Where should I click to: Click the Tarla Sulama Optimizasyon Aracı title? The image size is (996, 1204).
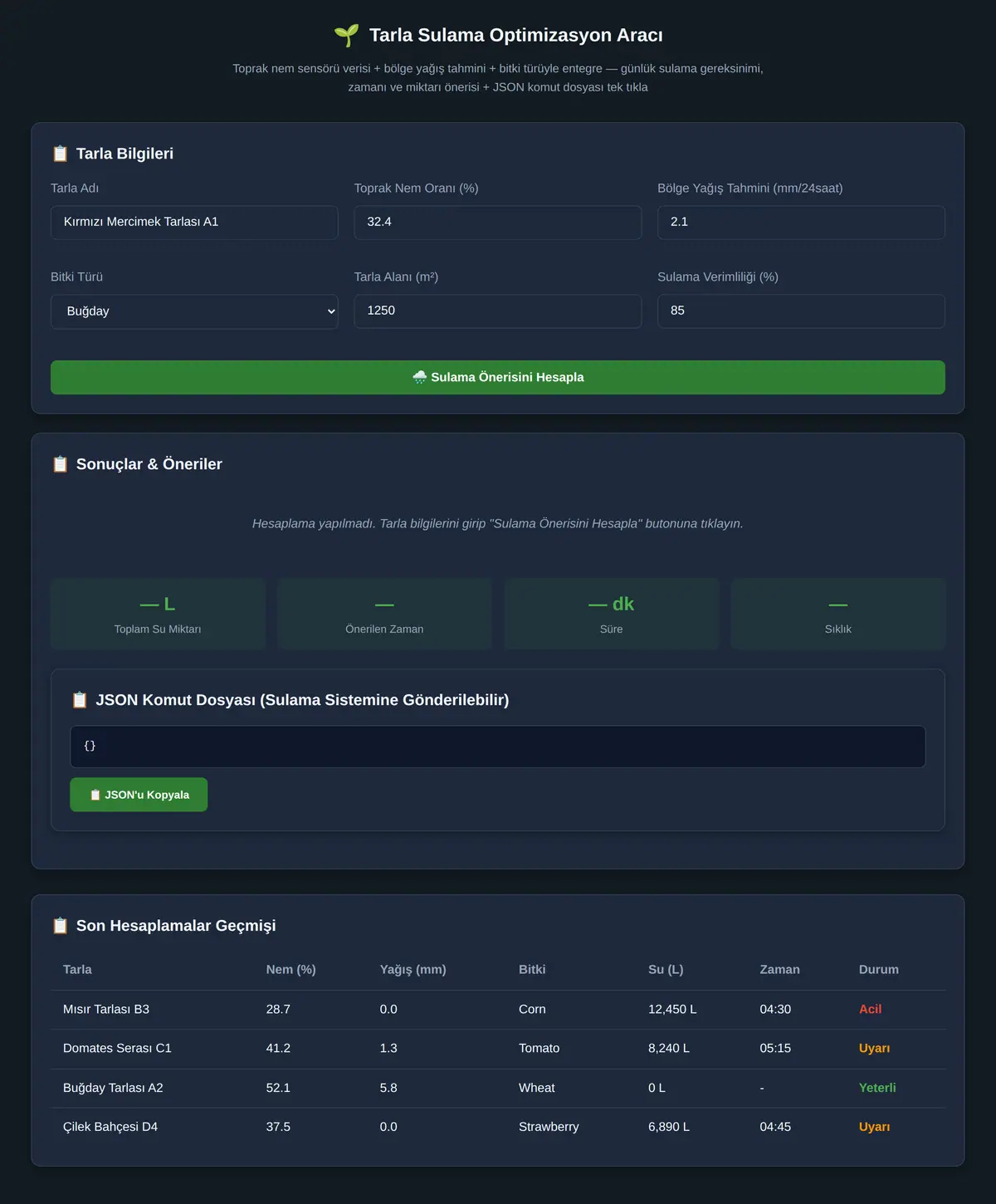pos(515,35)
